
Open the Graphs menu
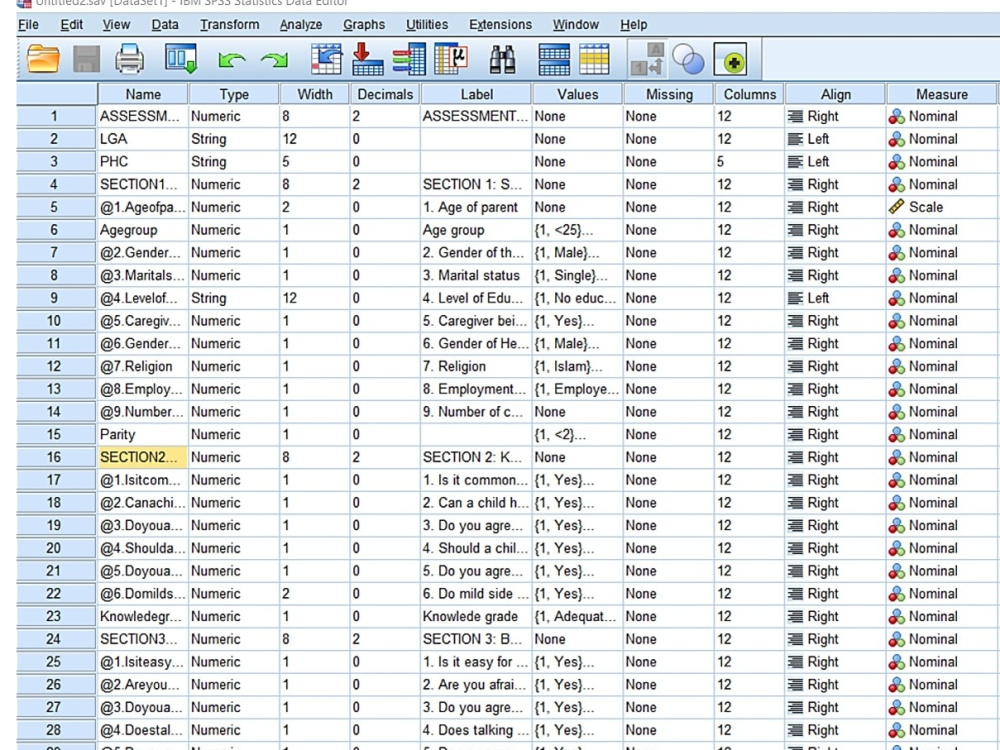[364, 24]
